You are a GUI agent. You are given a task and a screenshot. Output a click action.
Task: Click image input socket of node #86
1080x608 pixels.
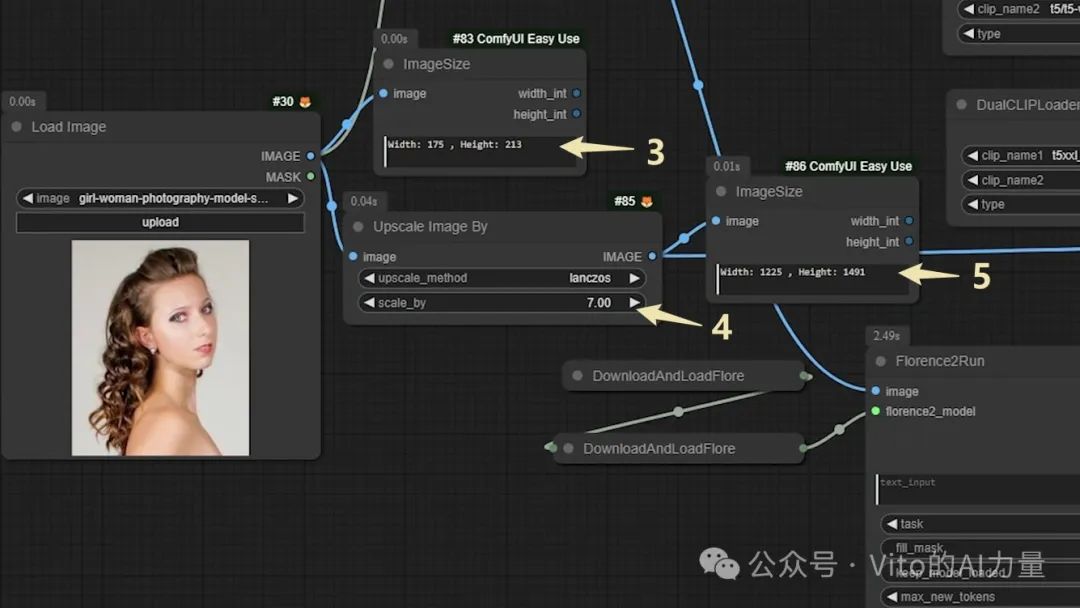coord(716,221)
